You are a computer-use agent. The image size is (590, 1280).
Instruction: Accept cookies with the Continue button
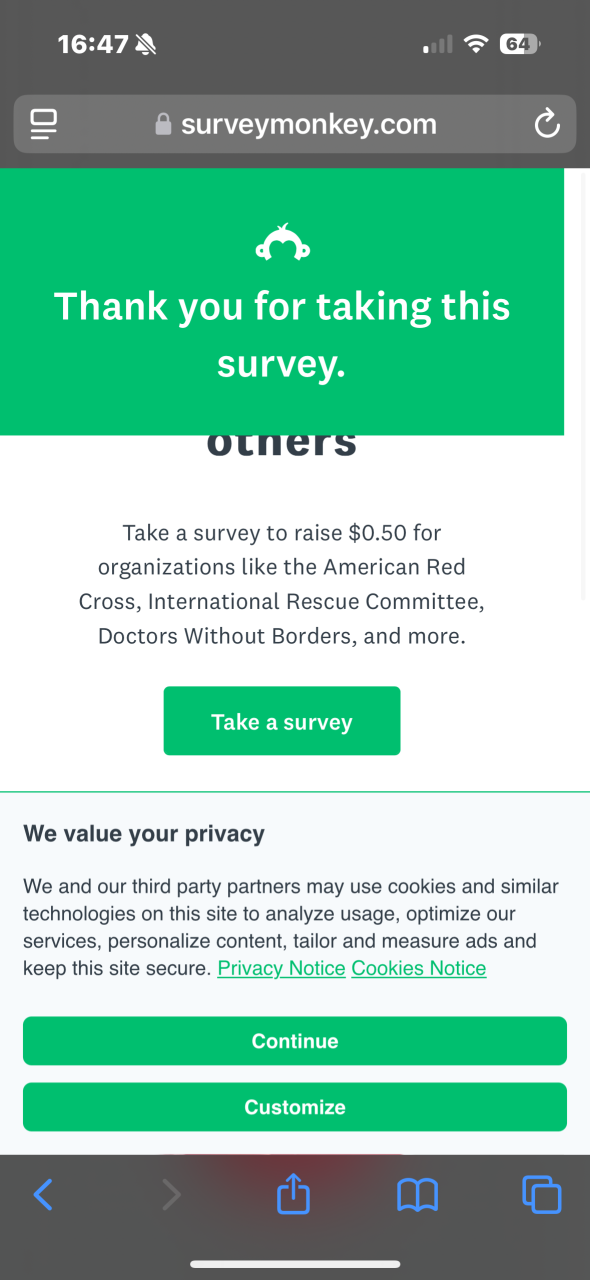[295, 1041]
